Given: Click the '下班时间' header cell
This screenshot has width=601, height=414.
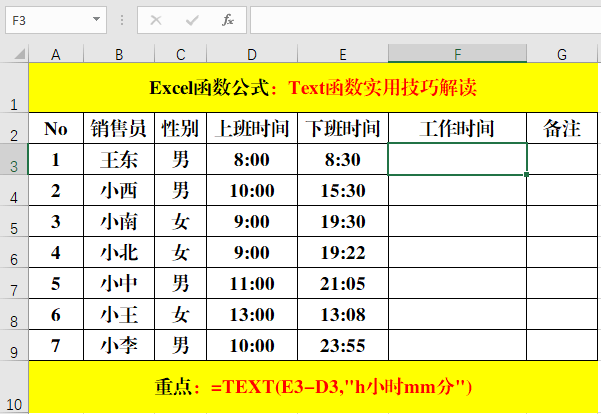Looking at the screenshot, I should (343, 128).
